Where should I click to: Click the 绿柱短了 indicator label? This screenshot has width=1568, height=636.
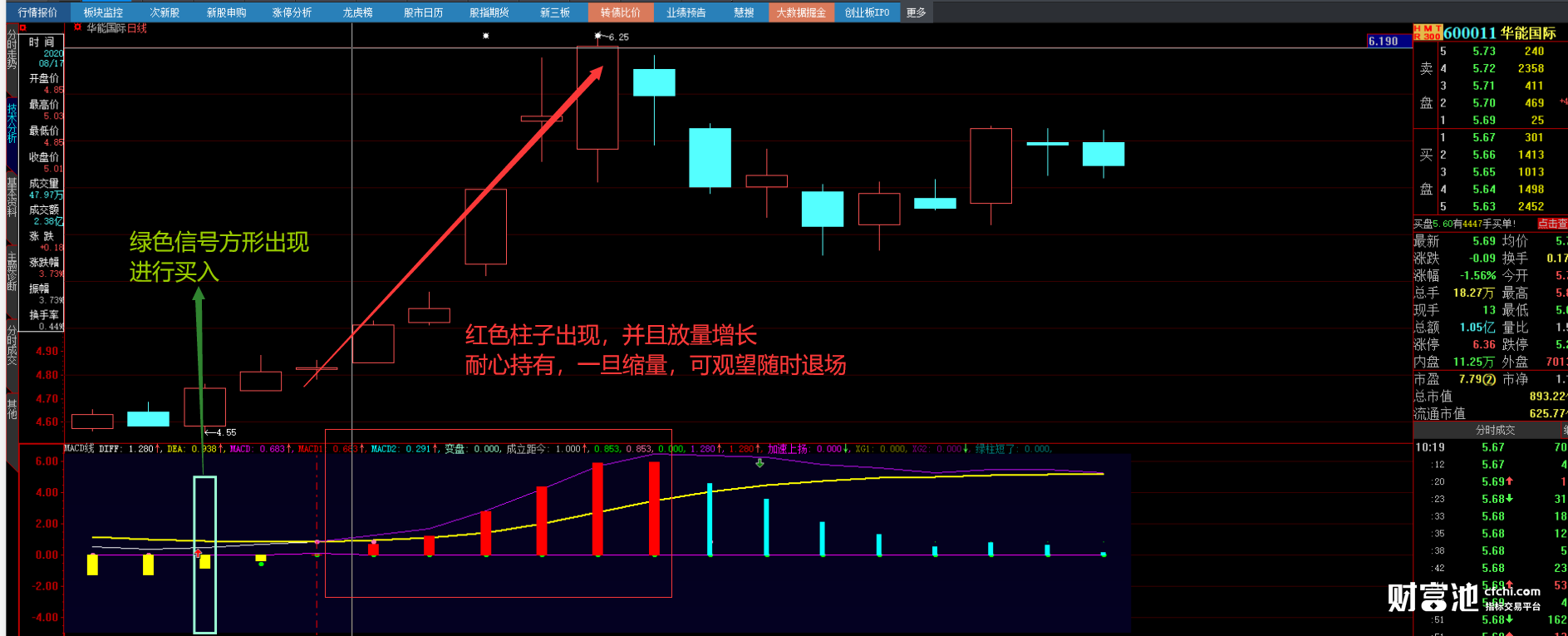click(995, 448)
